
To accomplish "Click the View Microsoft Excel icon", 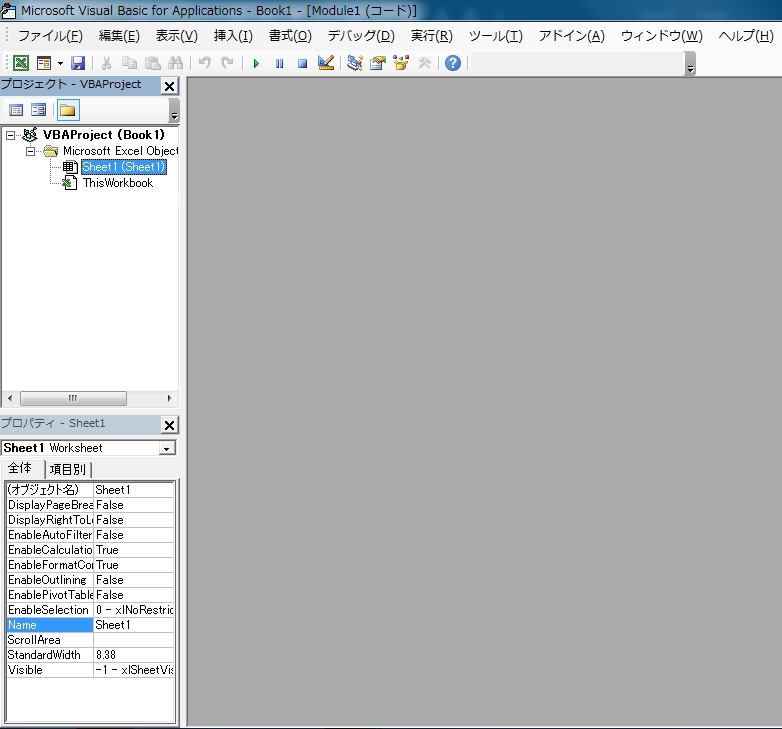I will pos(21,63).
